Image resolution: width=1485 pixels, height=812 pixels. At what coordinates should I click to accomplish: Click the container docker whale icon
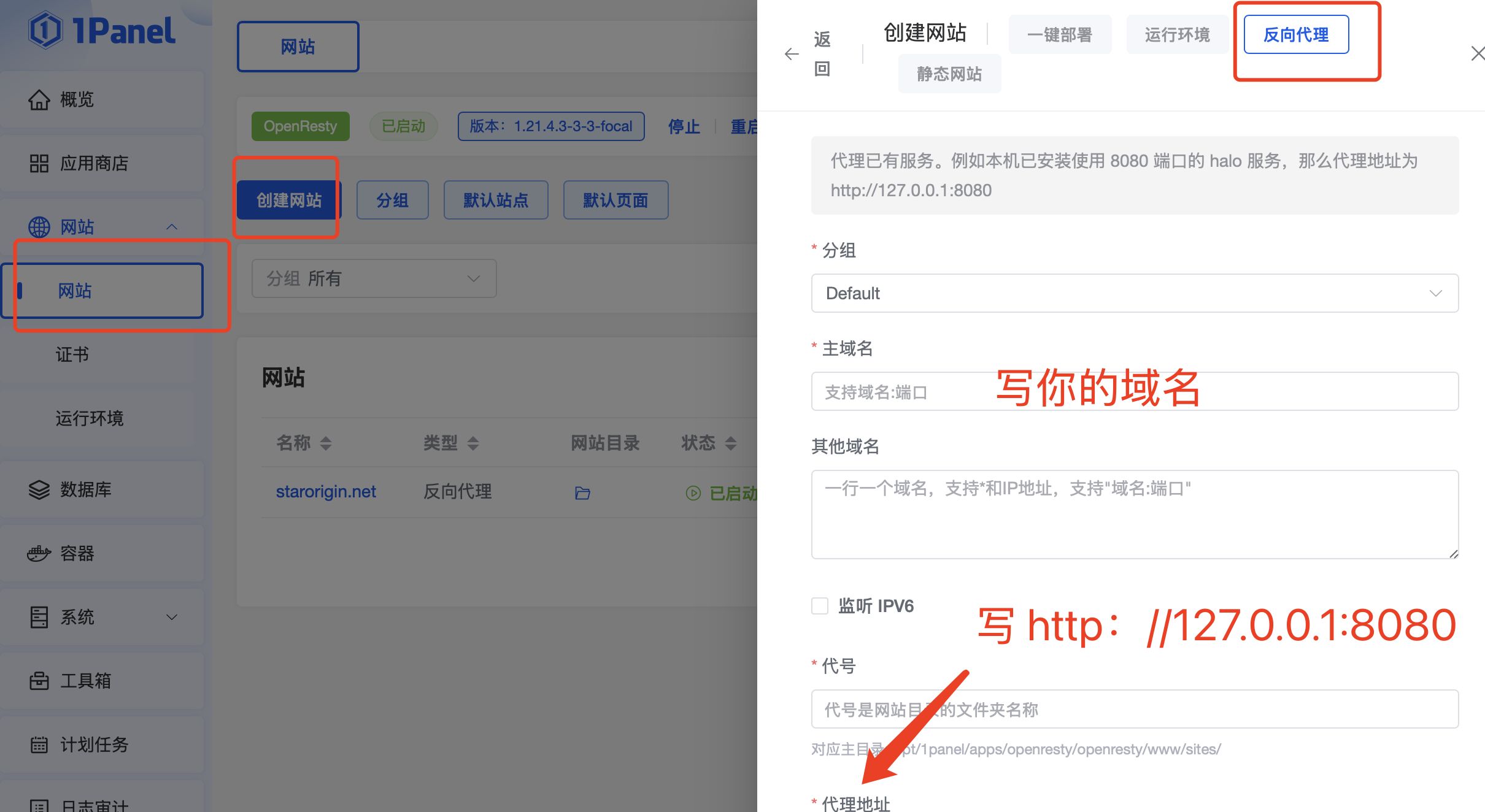pyautogui.click(x=39, y=554)
